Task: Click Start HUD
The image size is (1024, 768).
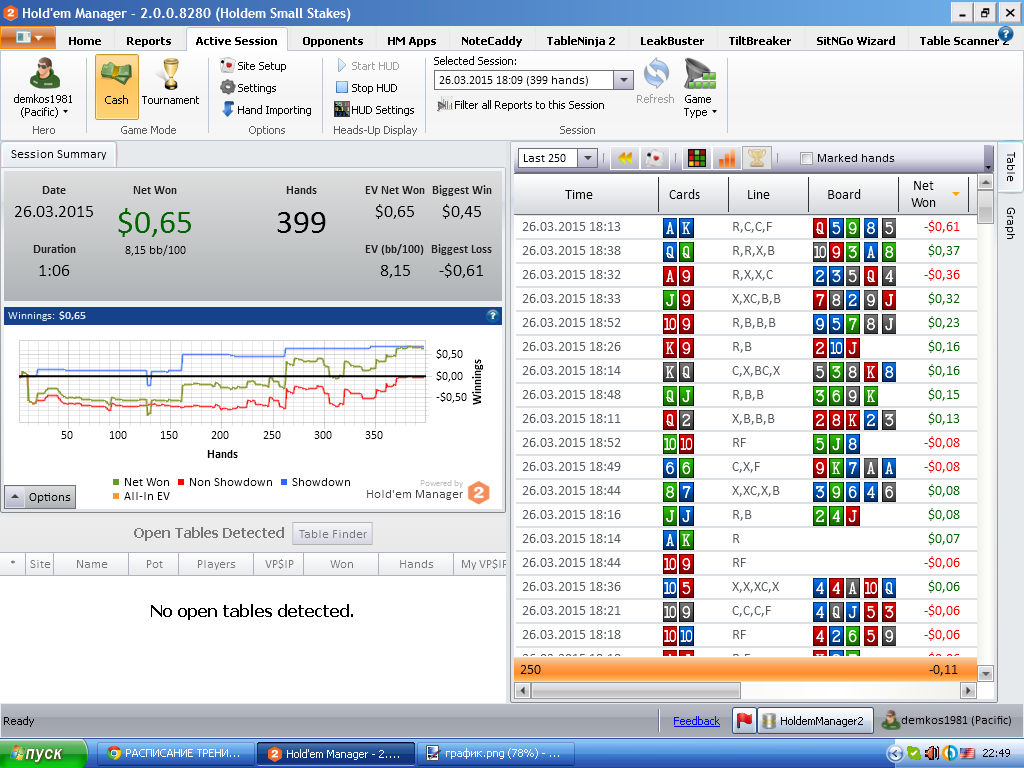Action: click(x=368, y=65)
